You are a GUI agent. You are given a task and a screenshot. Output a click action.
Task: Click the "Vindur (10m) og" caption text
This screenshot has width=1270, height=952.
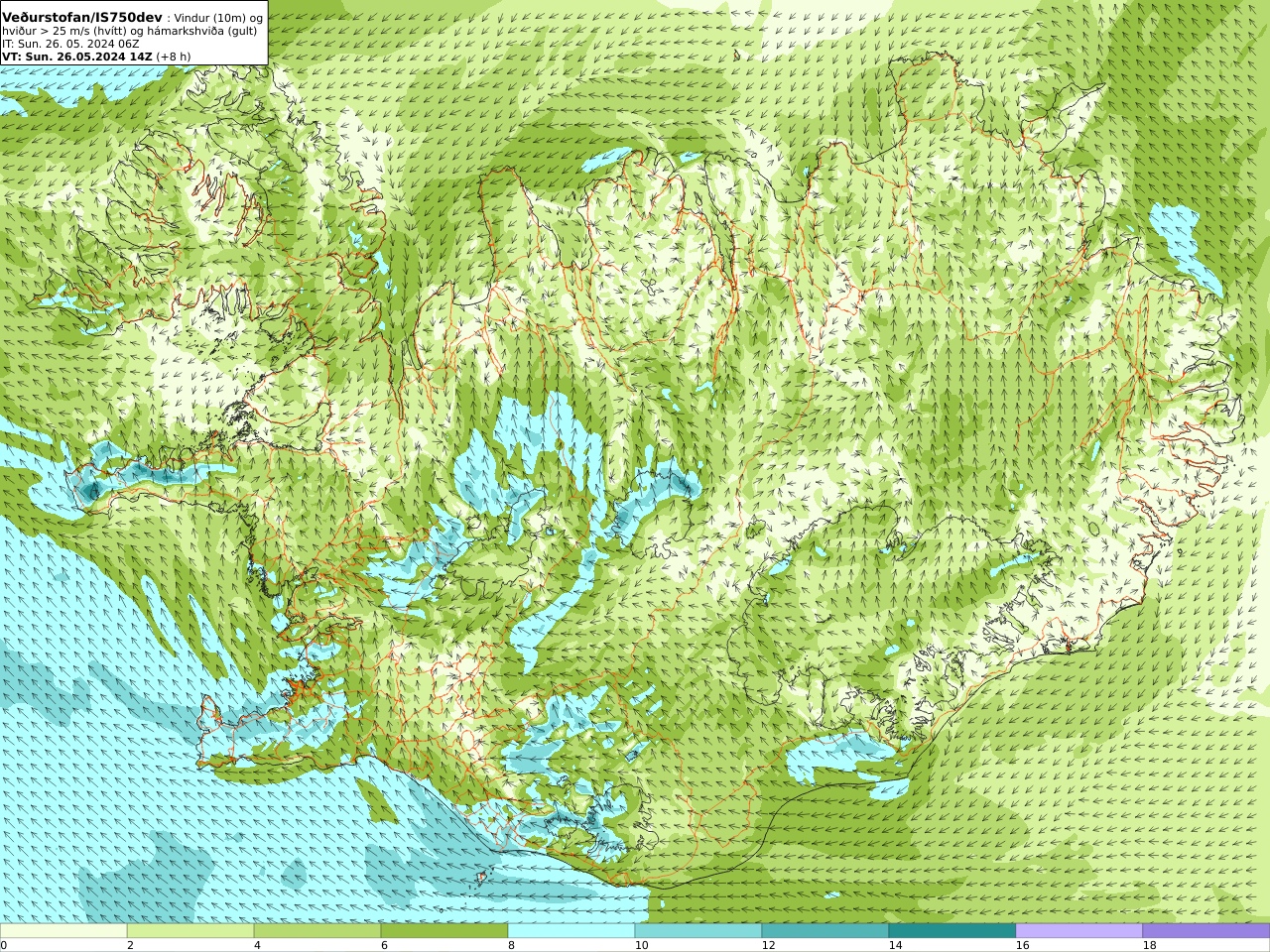point(219,19)
